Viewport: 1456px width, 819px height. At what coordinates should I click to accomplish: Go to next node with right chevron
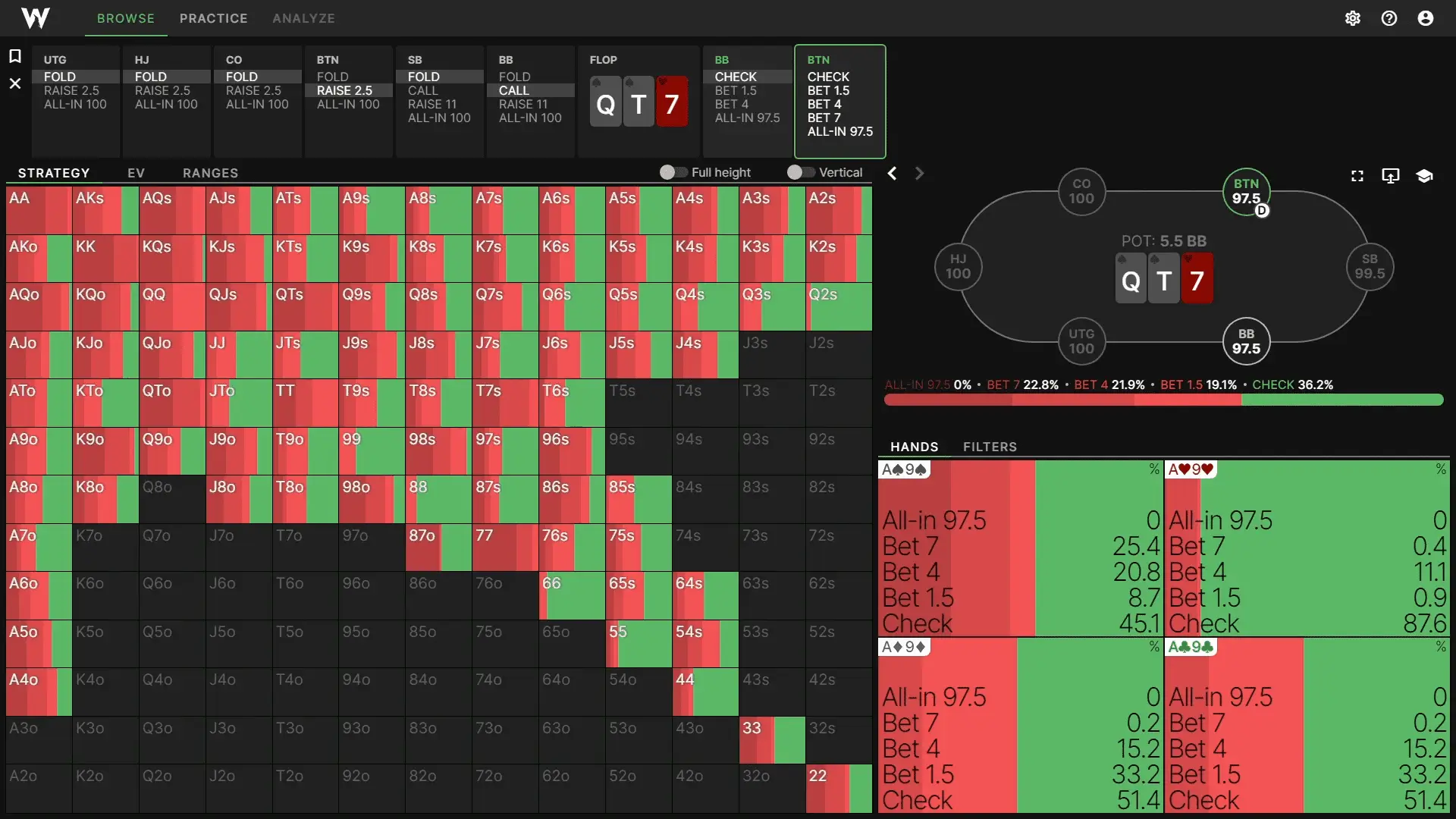point(919,173)
